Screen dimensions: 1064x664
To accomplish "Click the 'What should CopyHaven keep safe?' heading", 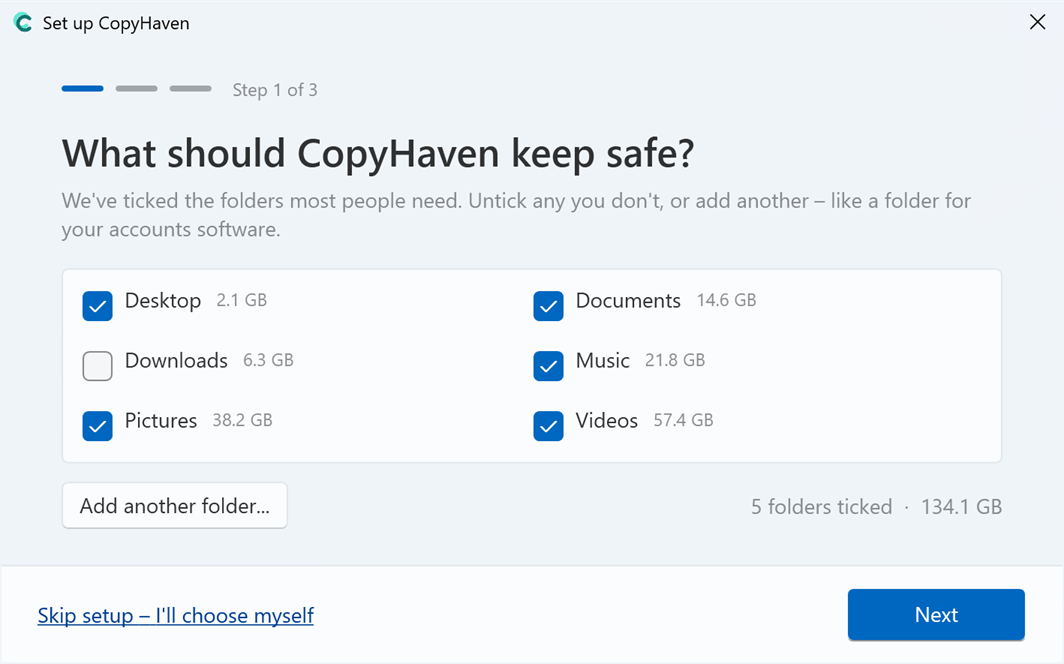I will click(x=378, y=153).
